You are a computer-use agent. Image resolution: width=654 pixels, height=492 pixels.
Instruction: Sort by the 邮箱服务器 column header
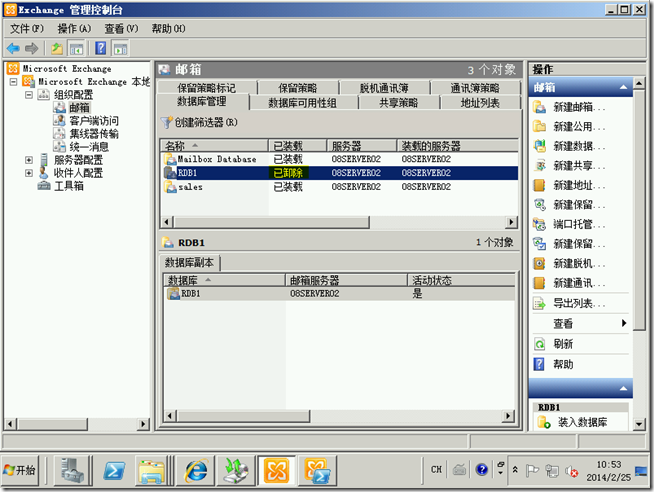tap(346, 281)
